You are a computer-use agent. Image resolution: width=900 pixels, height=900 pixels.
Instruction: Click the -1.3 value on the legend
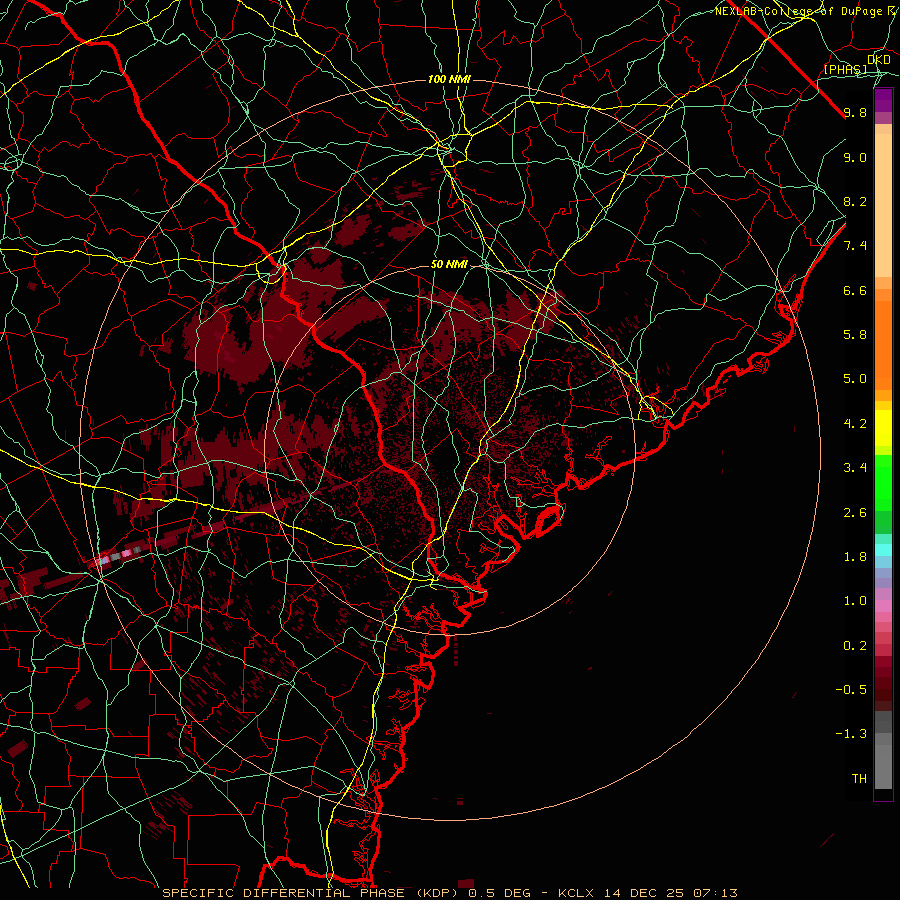pos(851,734)
